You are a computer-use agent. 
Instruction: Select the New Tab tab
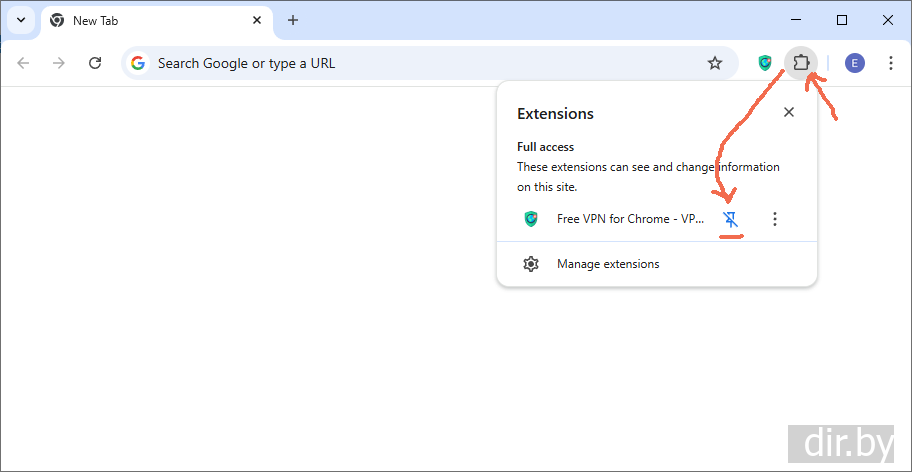140,20
